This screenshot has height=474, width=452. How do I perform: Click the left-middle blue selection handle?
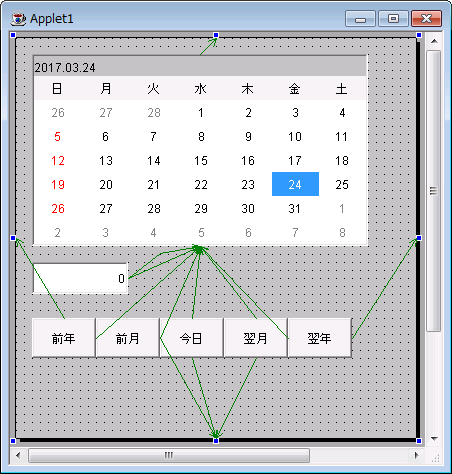[13, 238]
